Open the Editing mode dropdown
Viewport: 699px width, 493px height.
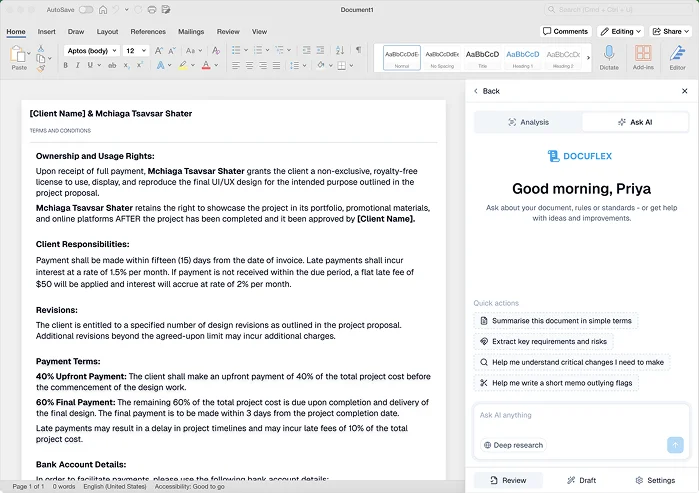pos(621,31)
